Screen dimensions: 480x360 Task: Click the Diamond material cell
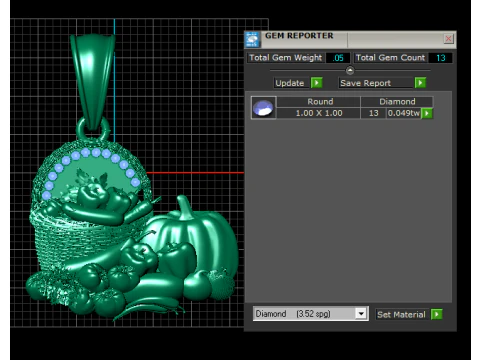coord(397,102)
